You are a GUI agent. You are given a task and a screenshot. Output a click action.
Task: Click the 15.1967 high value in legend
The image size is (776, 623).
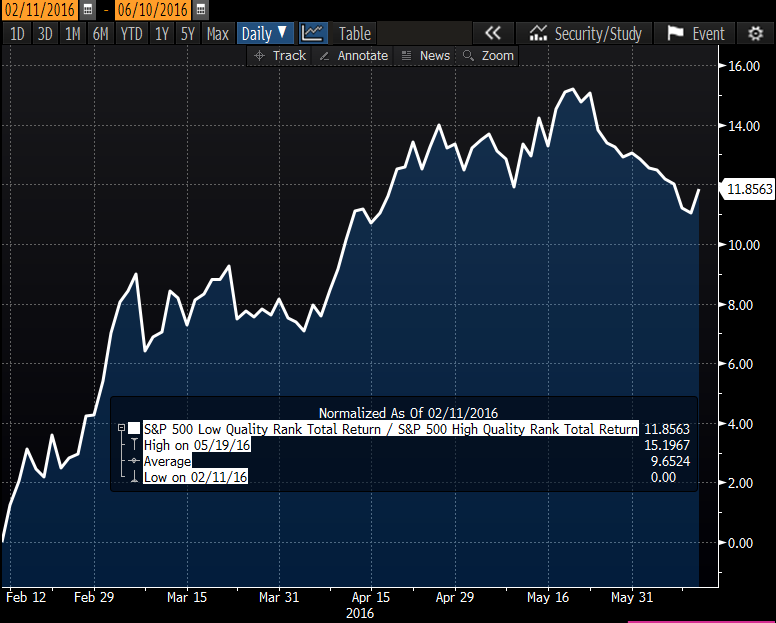point(667,445)
